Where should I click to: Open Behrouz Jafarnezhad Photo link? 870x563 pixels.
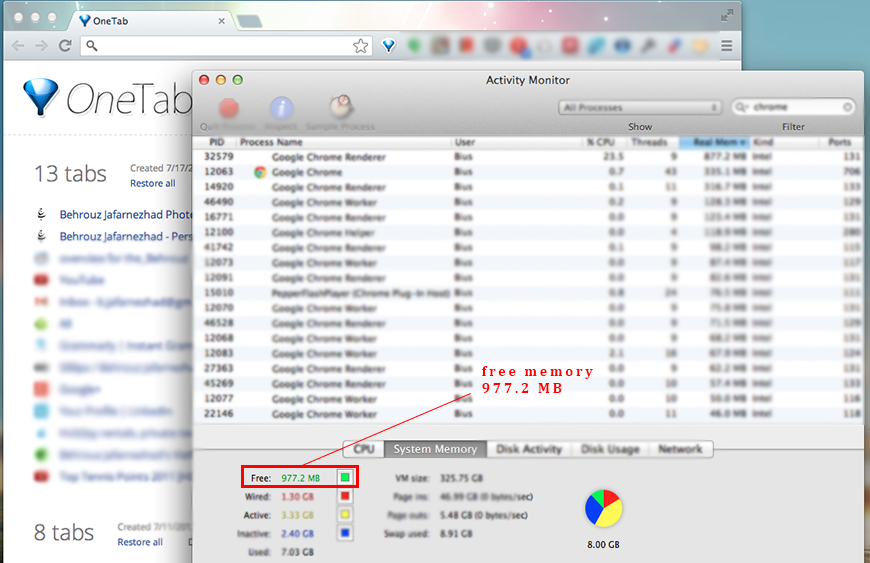pos(126,215)
